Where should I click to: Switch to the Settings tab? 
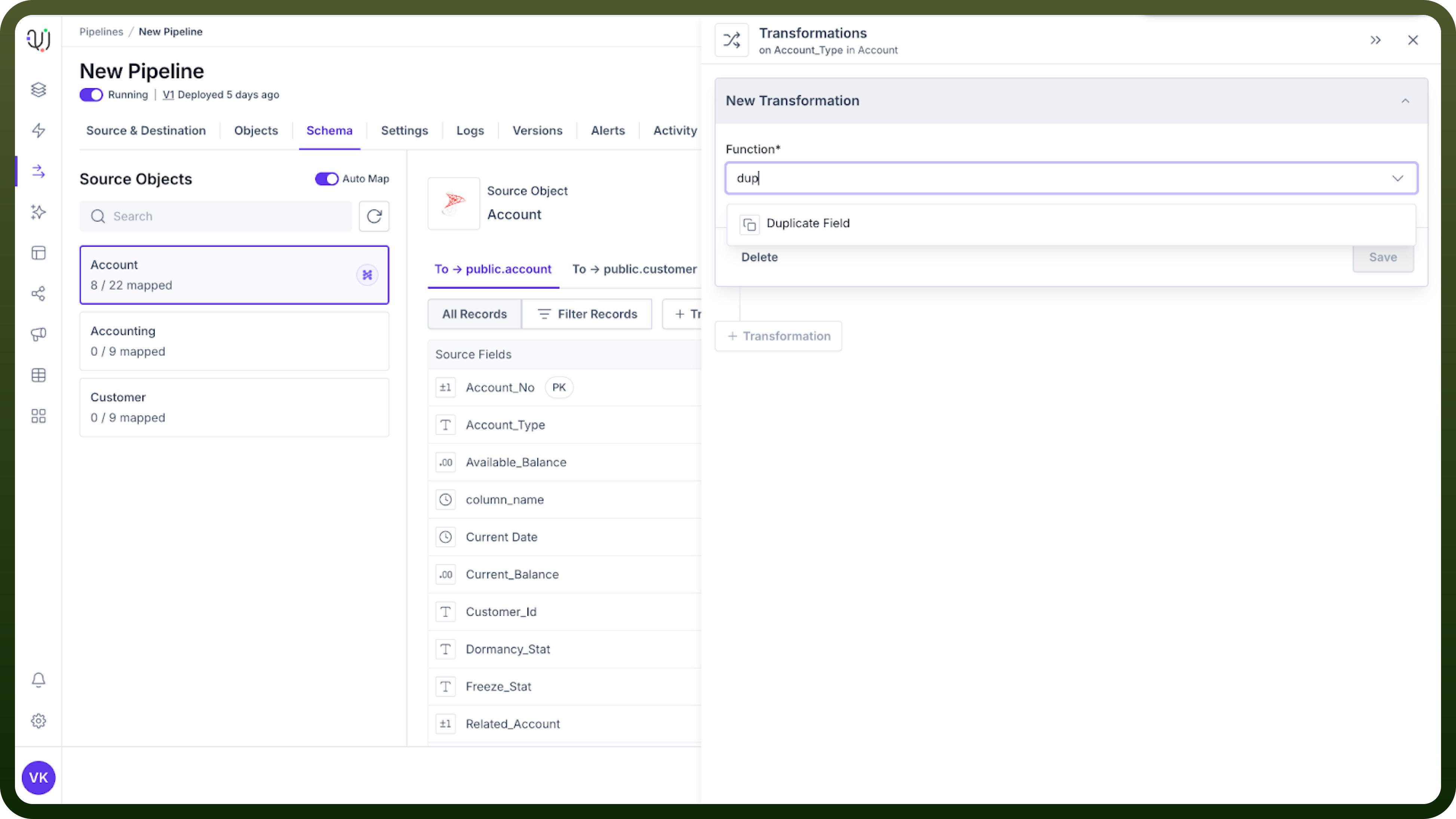click(404, 131)
